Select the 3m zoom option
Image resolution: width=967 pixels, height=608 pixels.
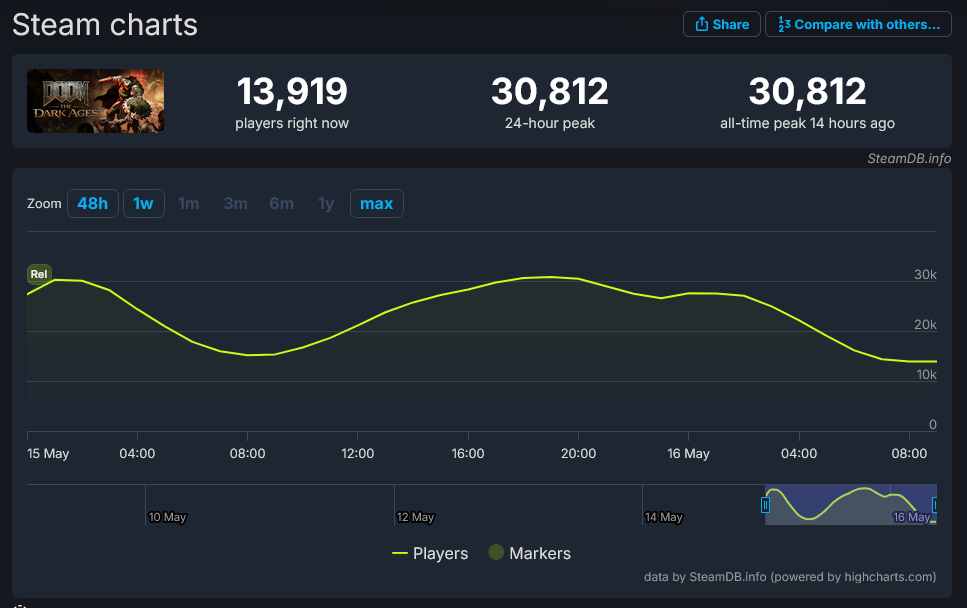pyautogui.click(x=236, y=203)
